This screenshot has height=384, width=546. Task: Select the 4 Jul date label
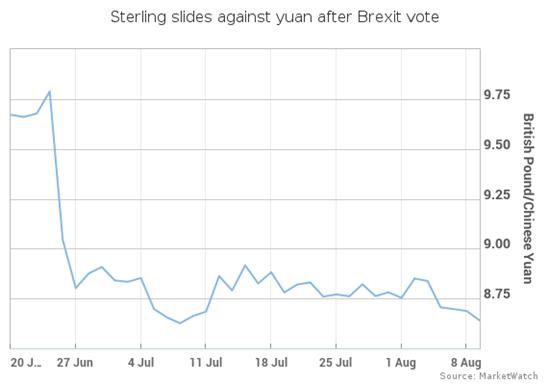point(141,362)
